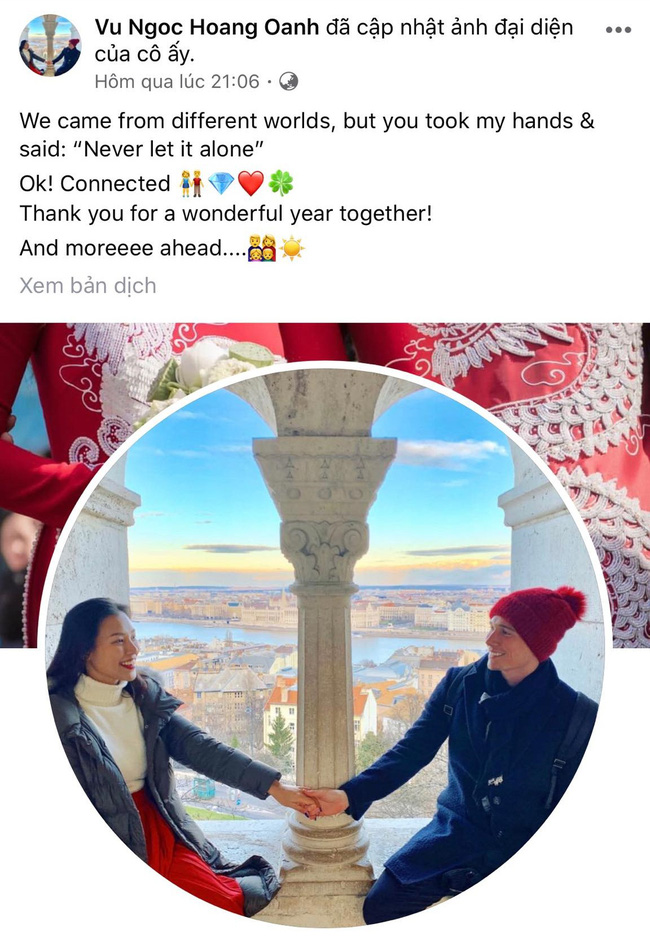Click the globe public privacy icon
Screen dimensions: 650x950
tap(288, 81)
